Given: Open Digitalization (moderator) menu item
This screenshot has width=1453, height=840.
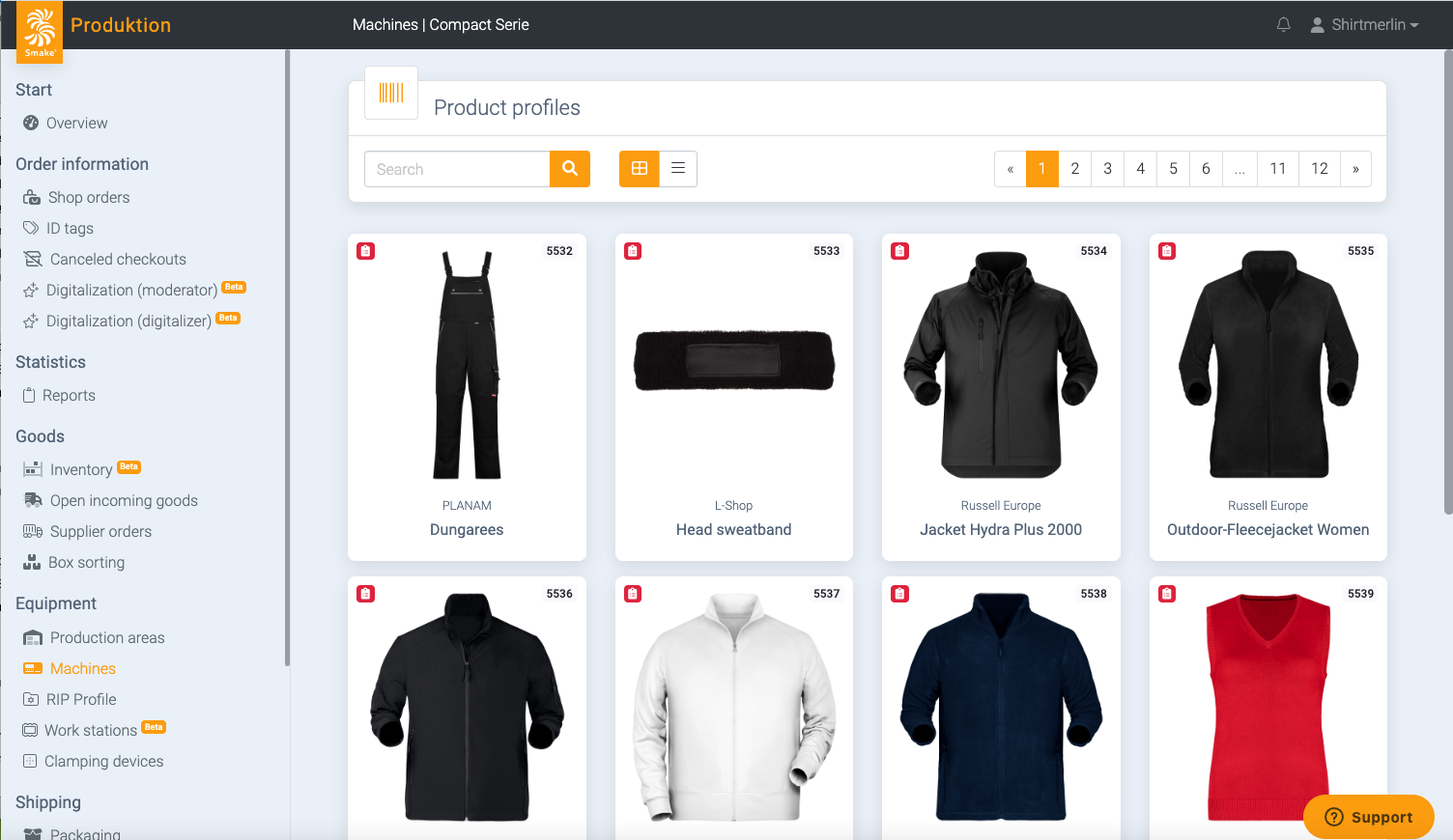Looking at the screenshot, I should tap(131, 291).
